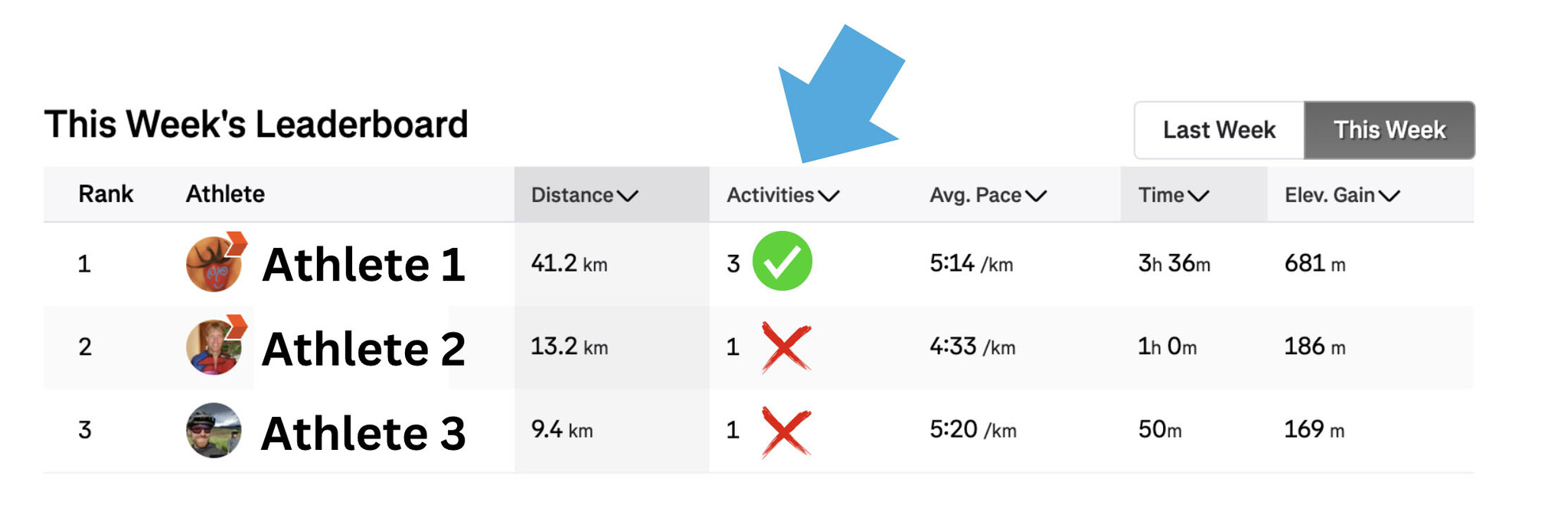Viewport: 1568px width, 521px height.
Task: Sort by Avg. Pace column
Action: point(988,195)
